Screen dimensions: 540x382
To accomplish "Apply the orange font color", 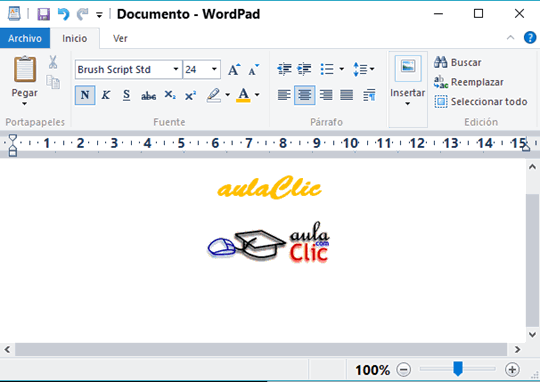I will 243,95.
